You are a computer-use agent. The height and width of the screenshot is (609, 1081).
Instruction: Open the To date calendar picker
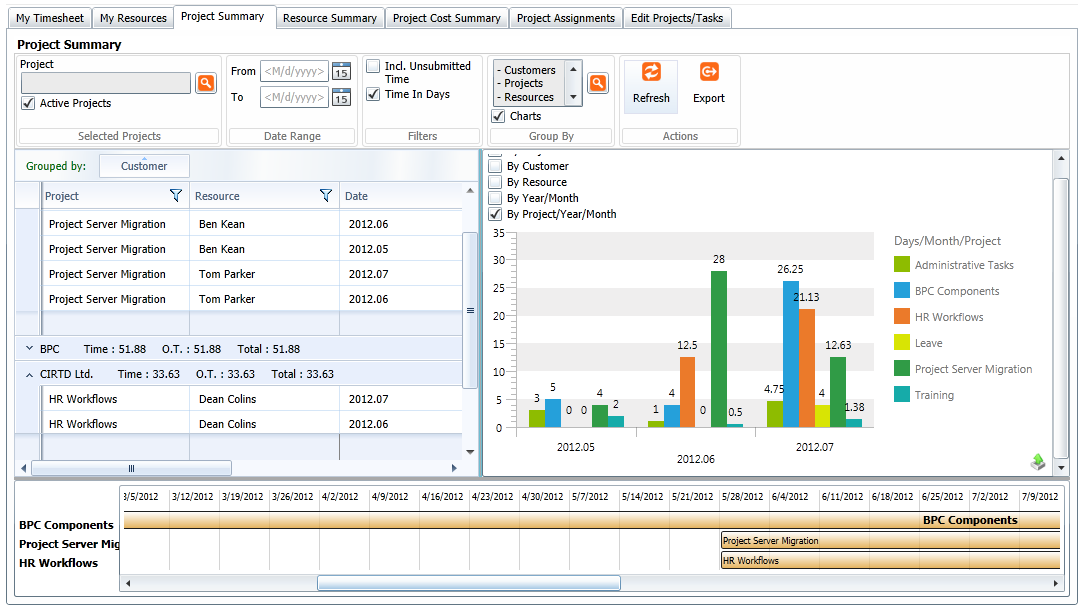tap(341, 97)
